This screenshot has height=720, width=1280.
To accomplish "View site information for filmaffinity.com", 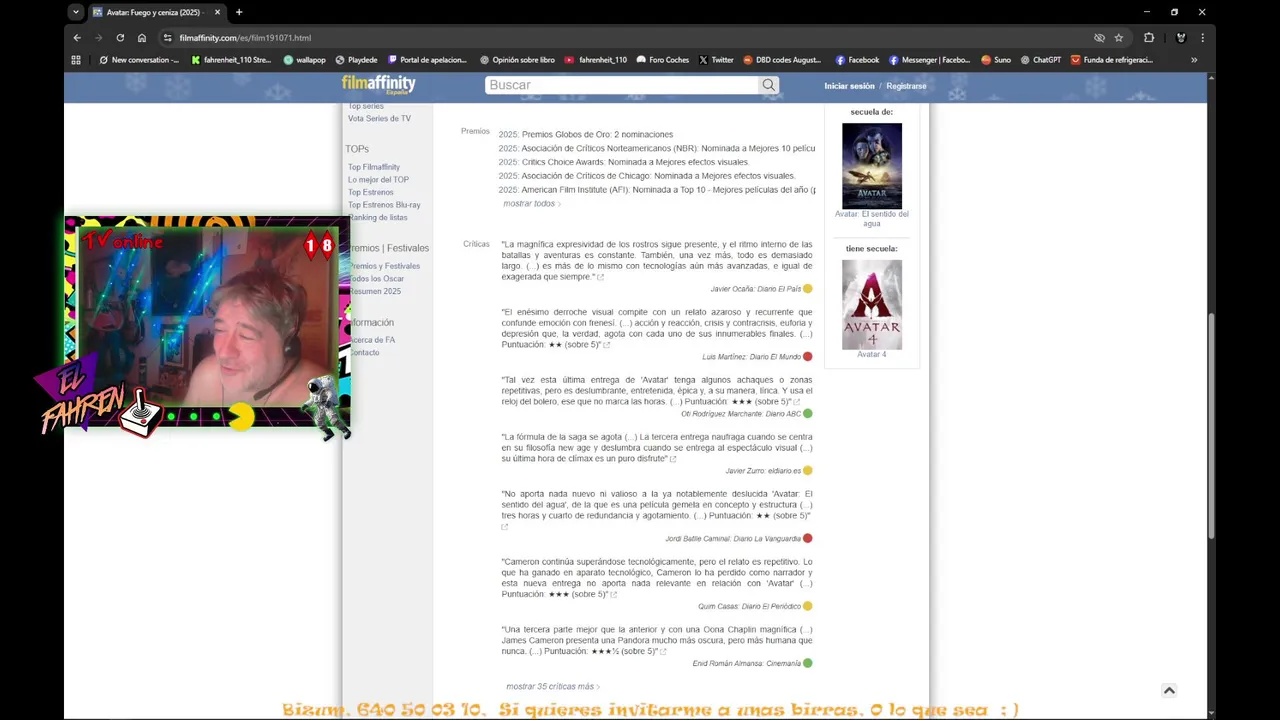I will click(x=168, y=38).
